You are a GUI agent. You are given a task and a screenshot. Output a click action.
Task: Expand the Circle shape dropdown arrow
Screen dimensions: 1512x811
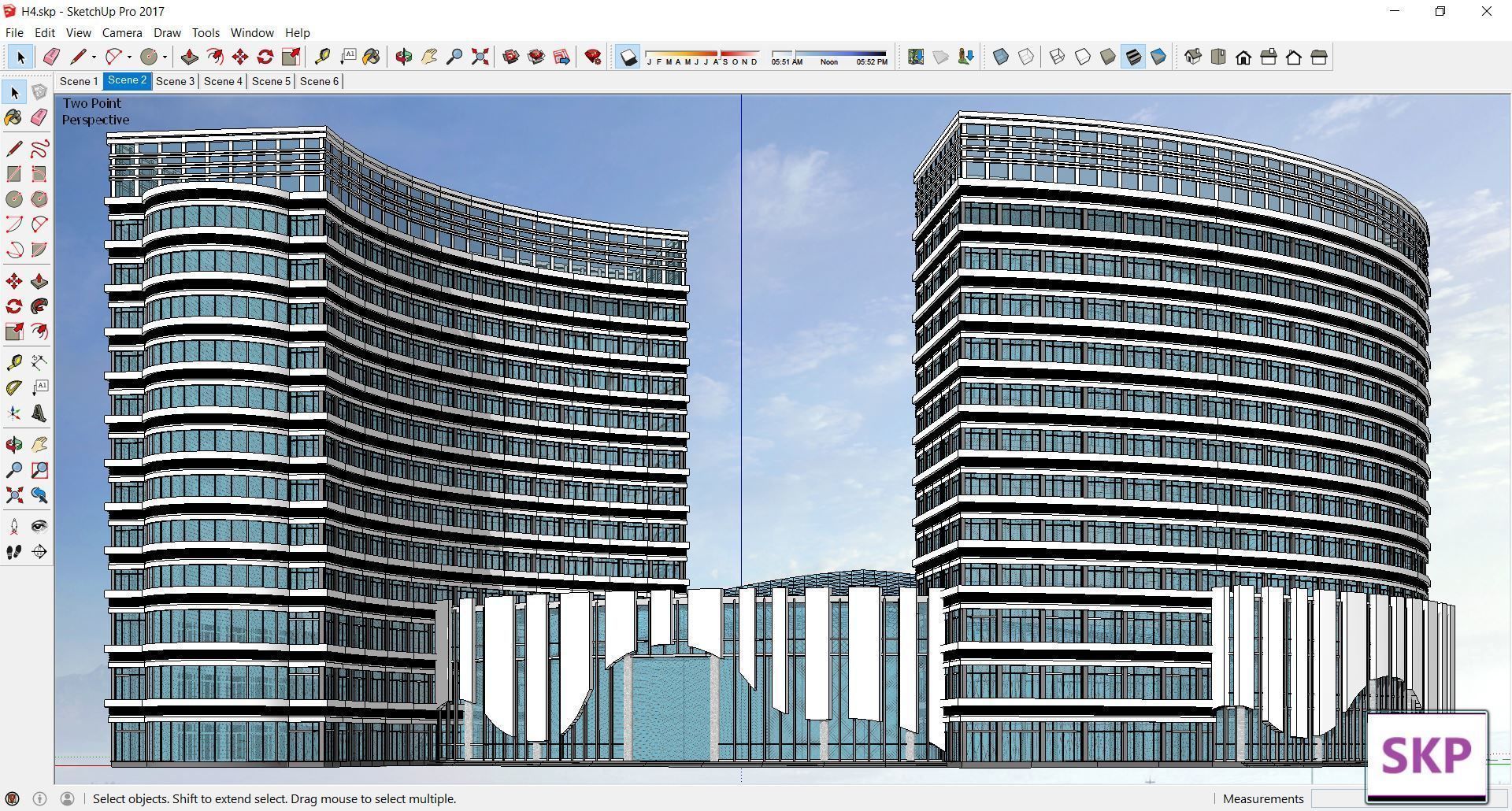point(165,57)
